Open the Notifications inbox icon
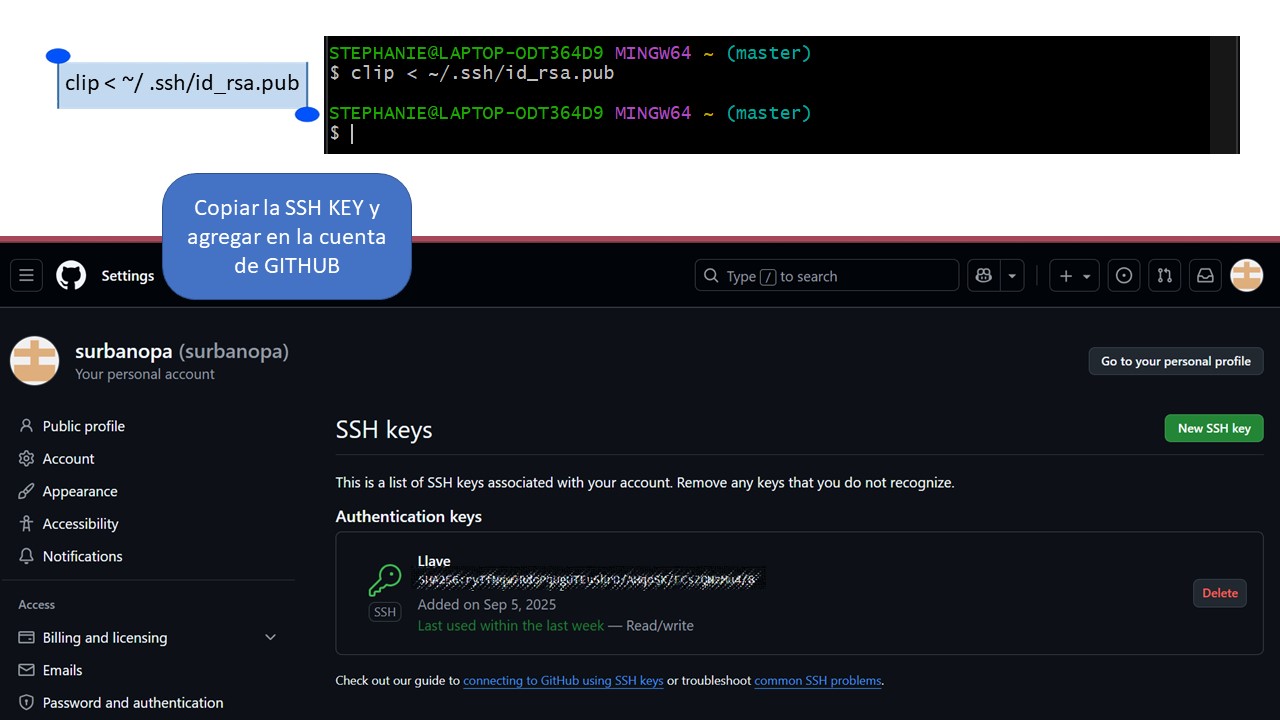 [x=1205, y=276]
